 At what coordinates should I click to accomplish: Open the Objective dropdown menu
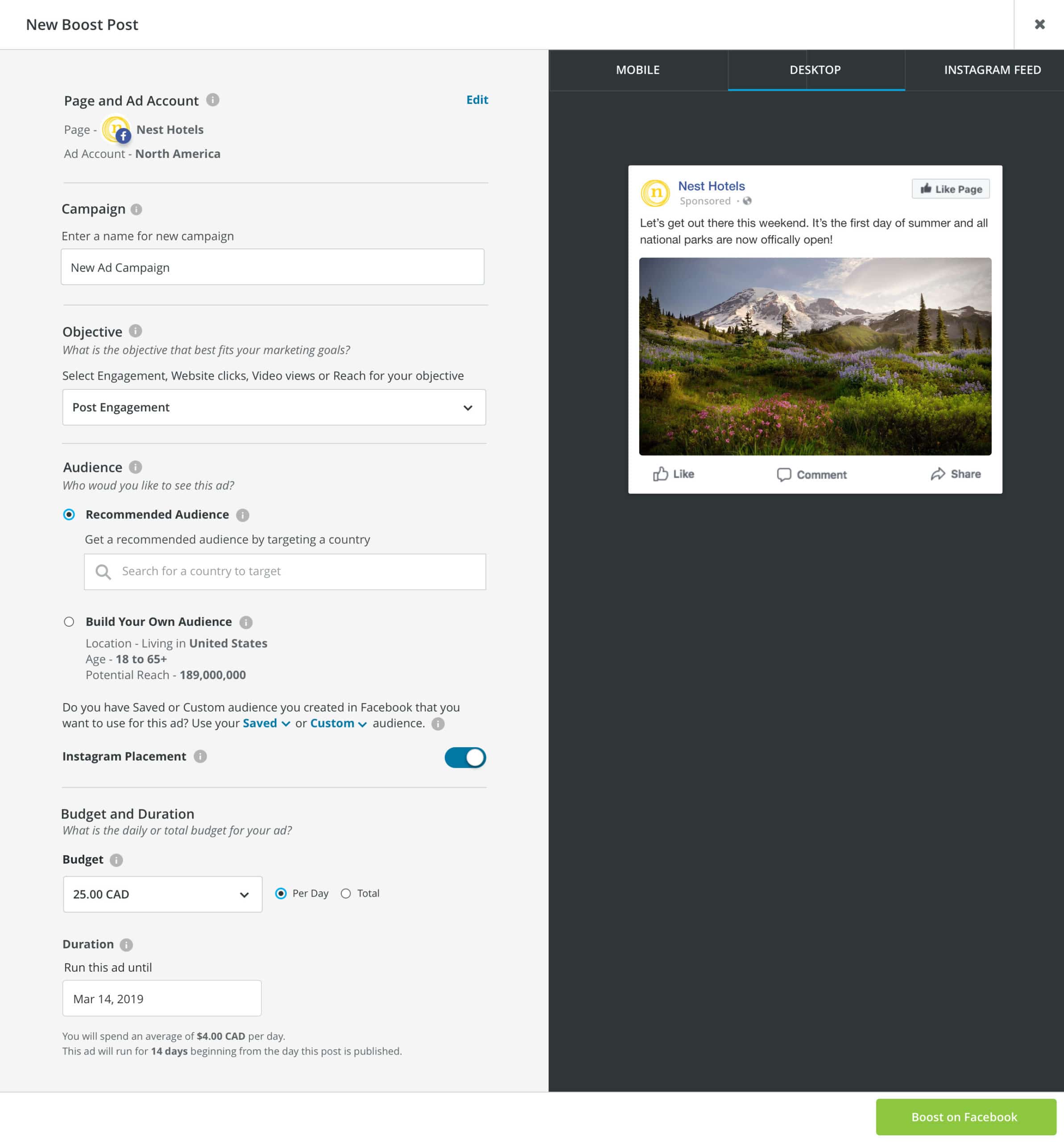coord(273,407)
